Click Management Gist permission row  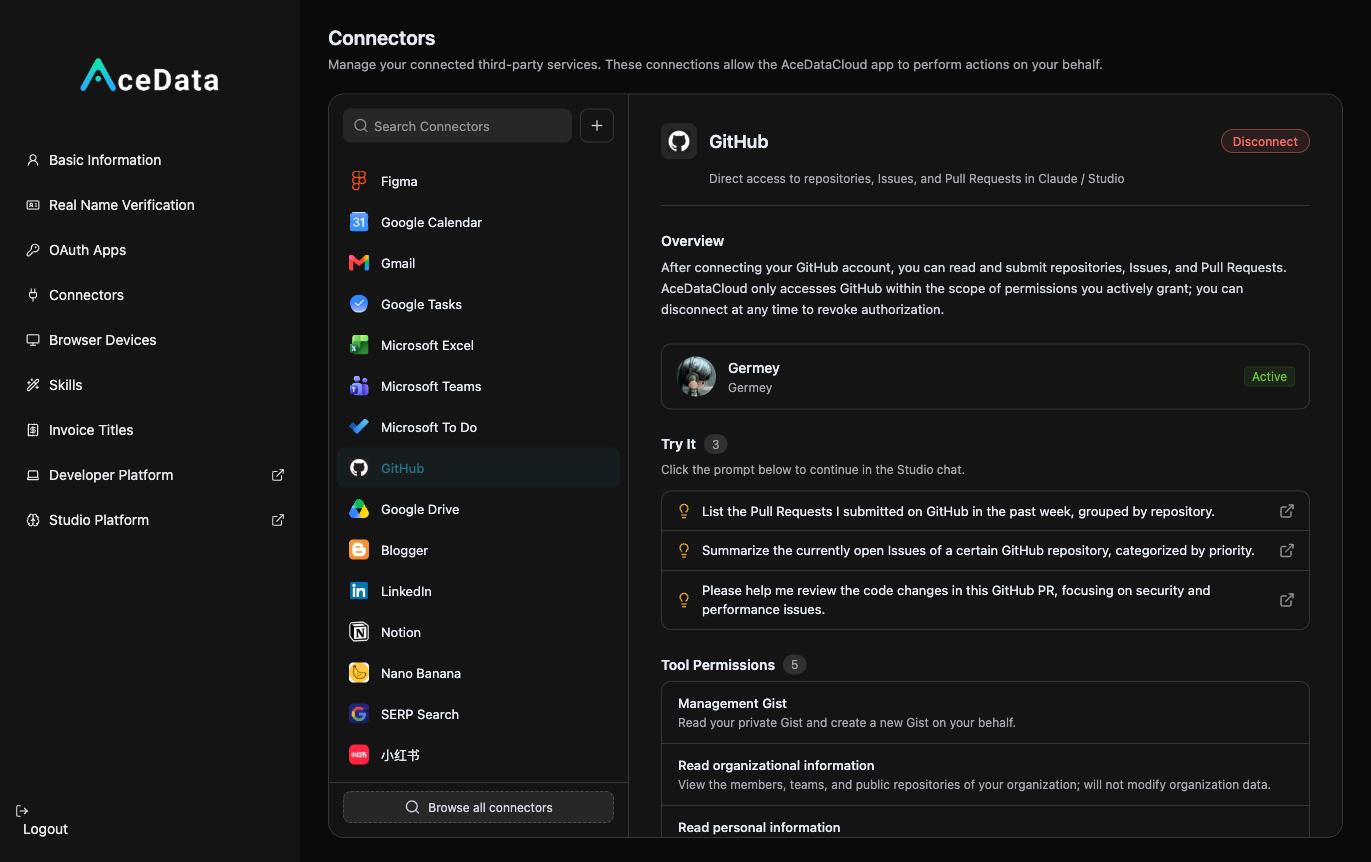tap(985, 713)
